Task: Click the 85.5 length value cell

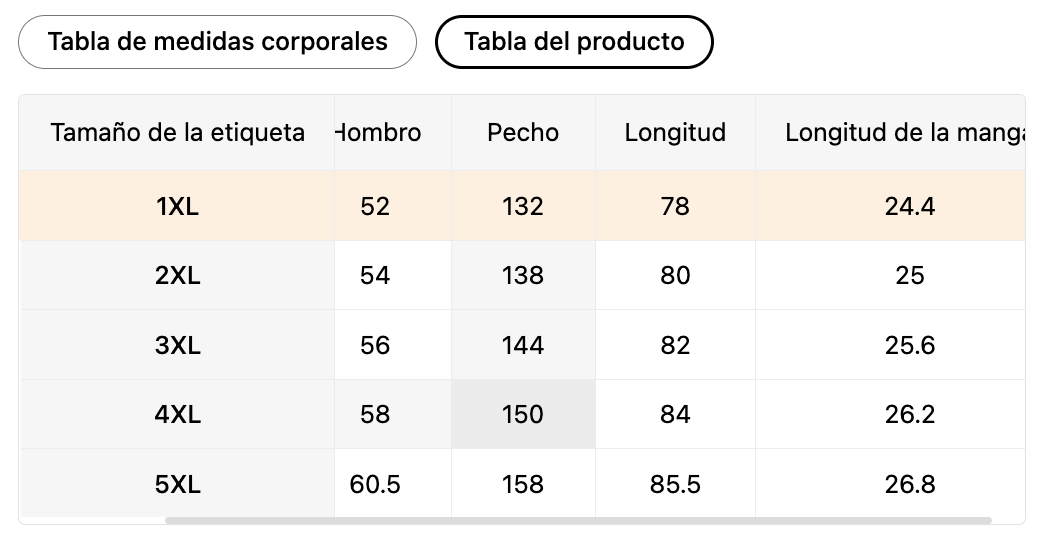Action: (x=675, y=484)
